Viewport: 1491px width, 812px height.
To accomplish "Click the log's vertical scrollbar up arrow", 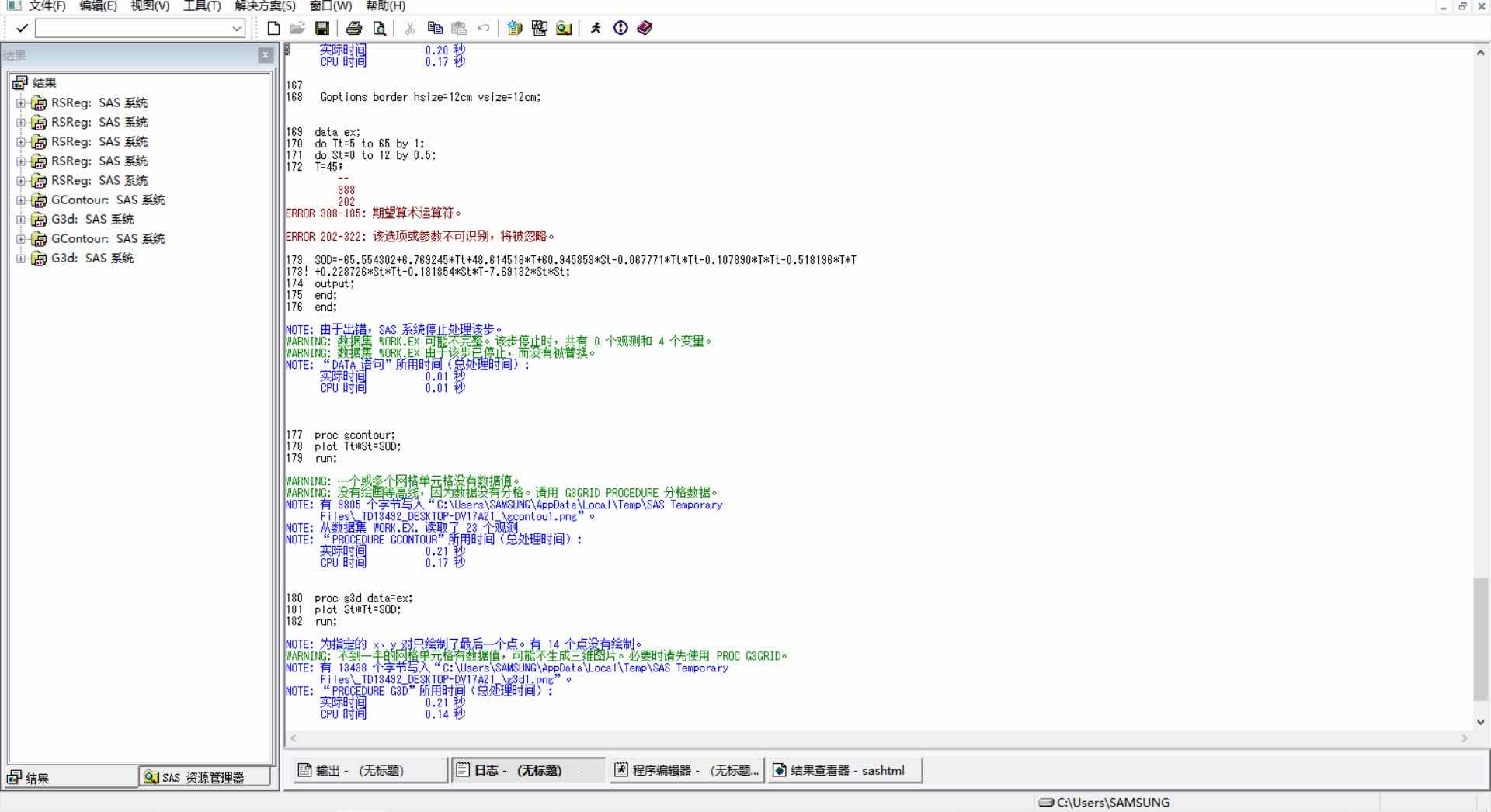I will [1480, 54].
